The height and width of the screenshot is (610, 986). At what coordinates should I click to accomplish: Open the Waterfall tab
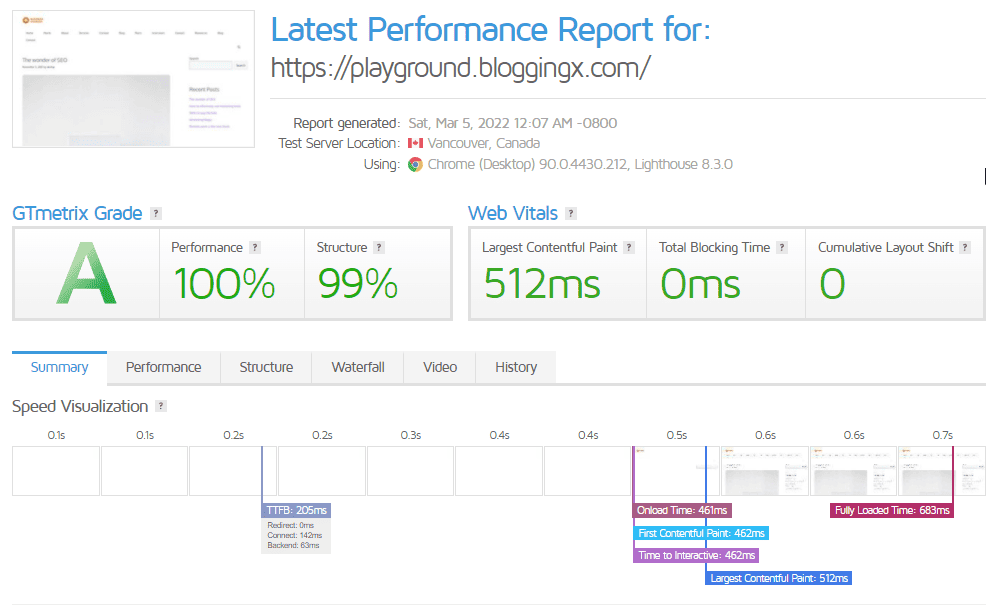pos(358,367)
